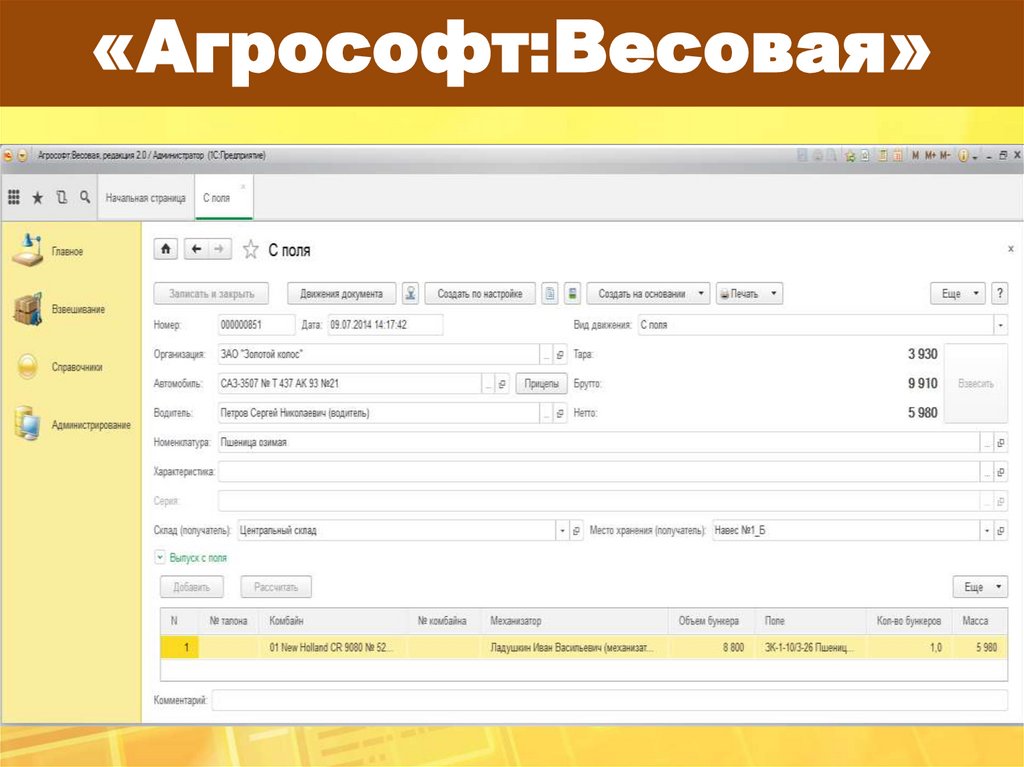Close the С поля tab

pyautogui.click(x=244, y=187)
